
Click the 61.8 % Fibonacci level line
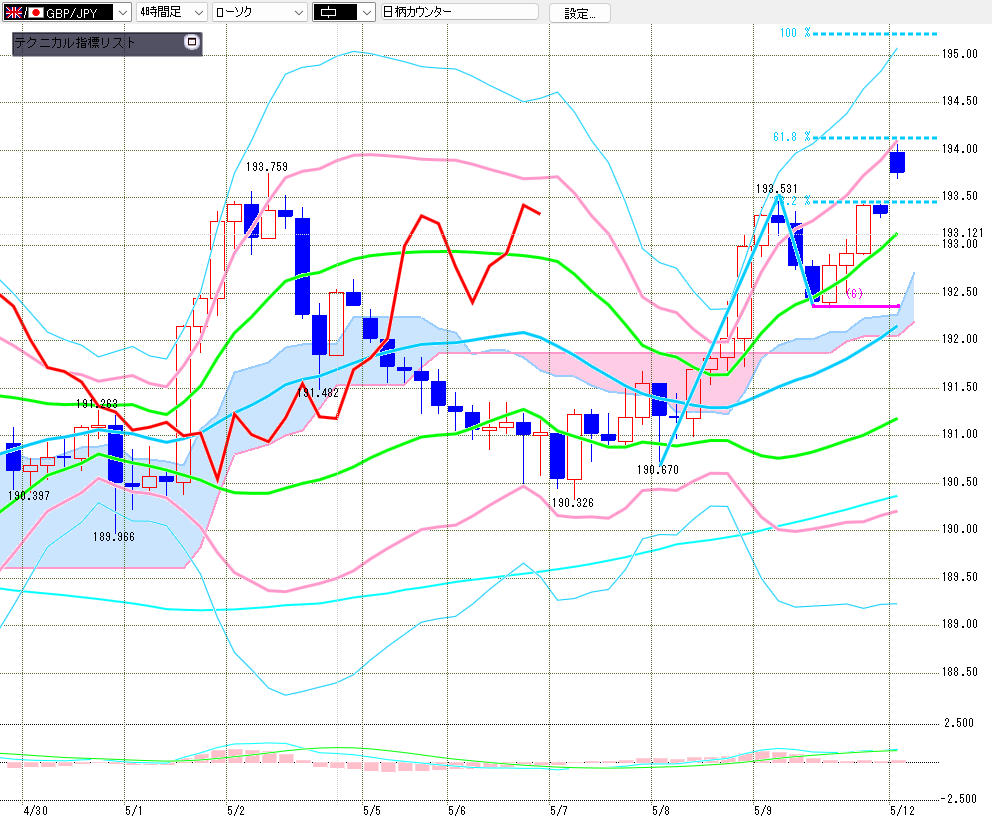(875, 137)
